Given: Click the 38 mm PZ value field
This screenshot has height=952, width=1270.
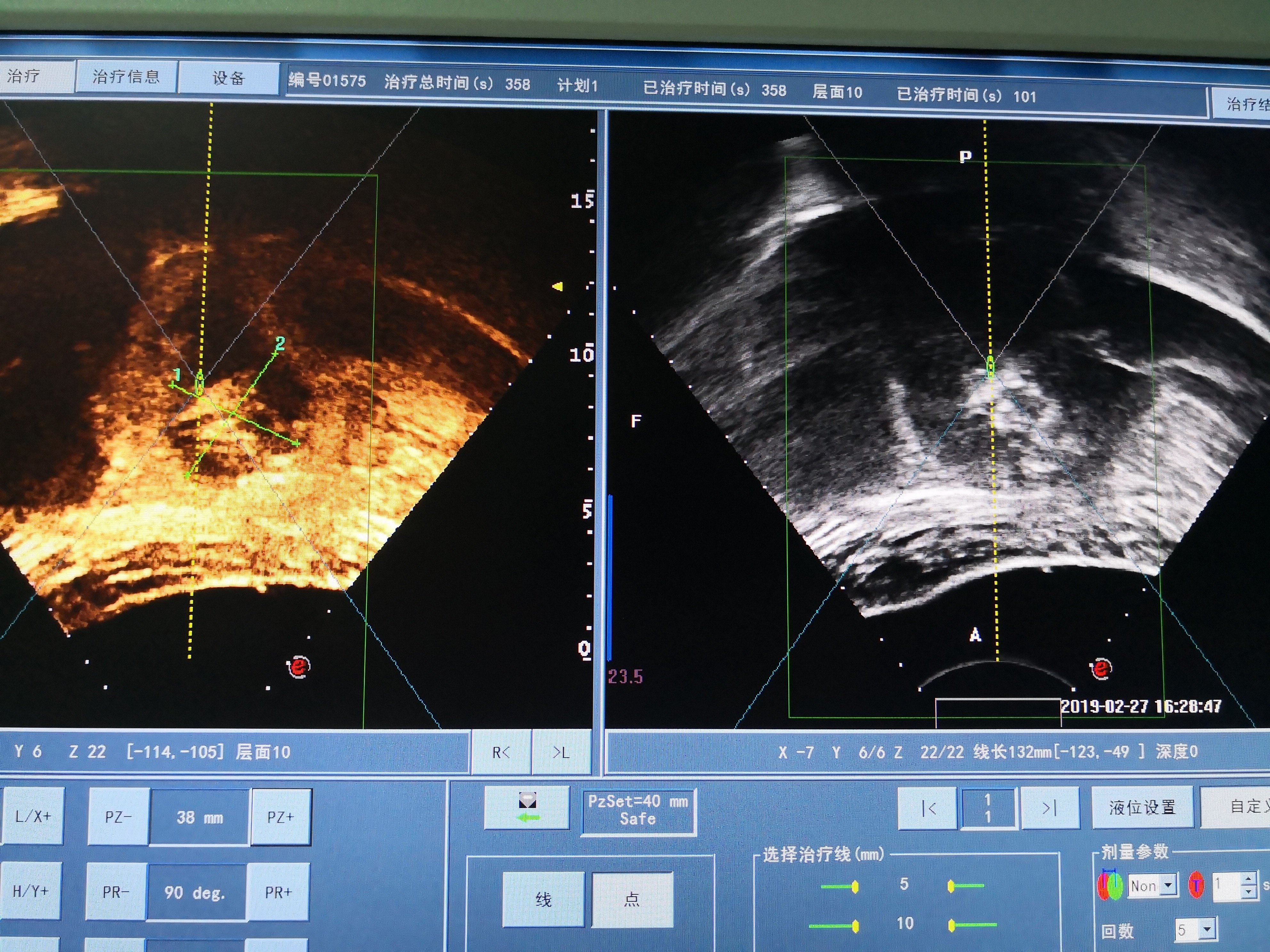Looking at the screenshot, I should click(199, 817).
